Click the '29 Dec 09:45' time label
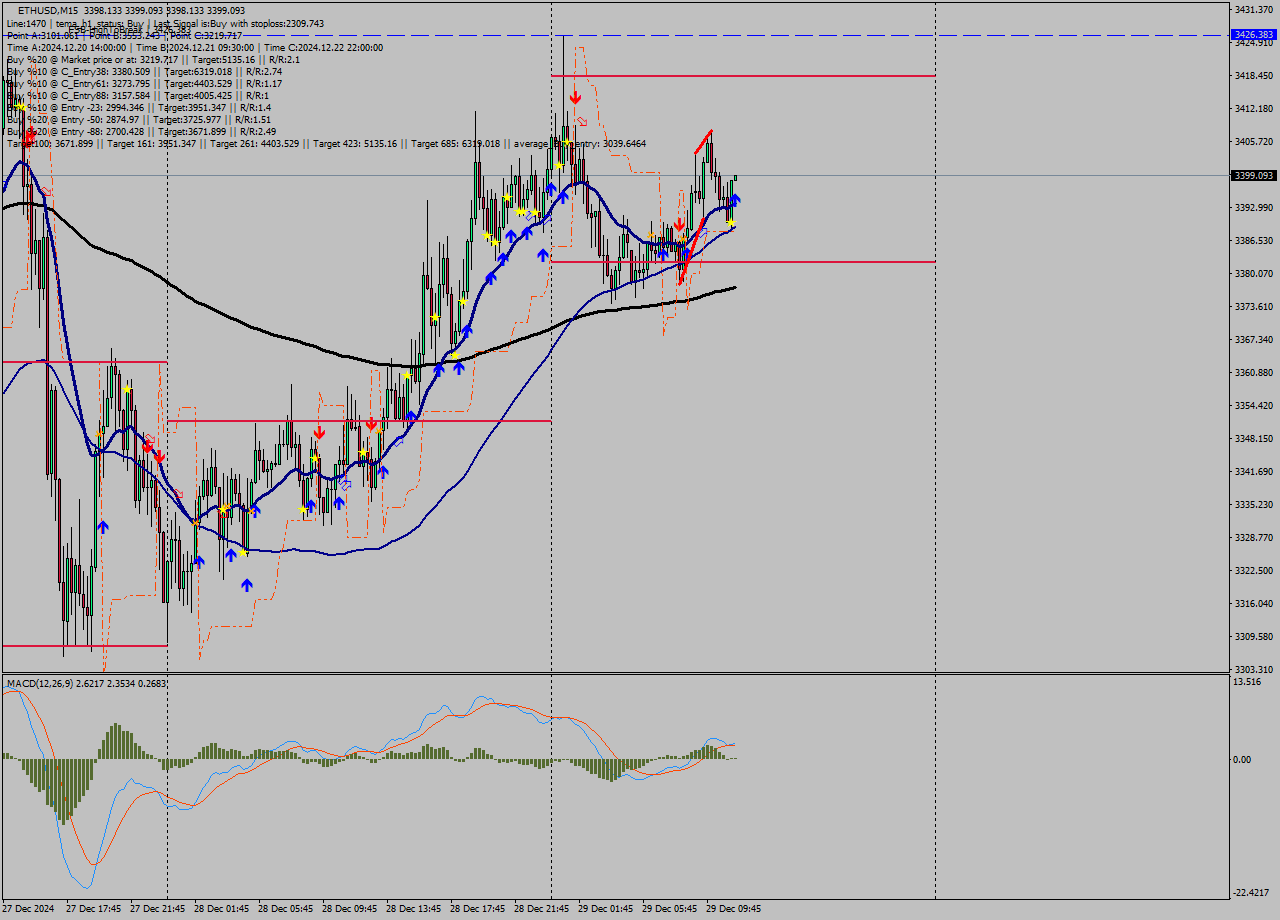This screenshot has width=1280, height=920. (x=734, y=909)
